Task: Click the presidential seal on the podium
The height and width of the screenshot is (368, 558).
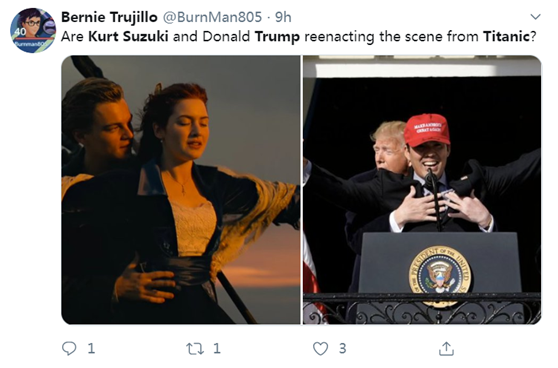Action: point(440,274)
